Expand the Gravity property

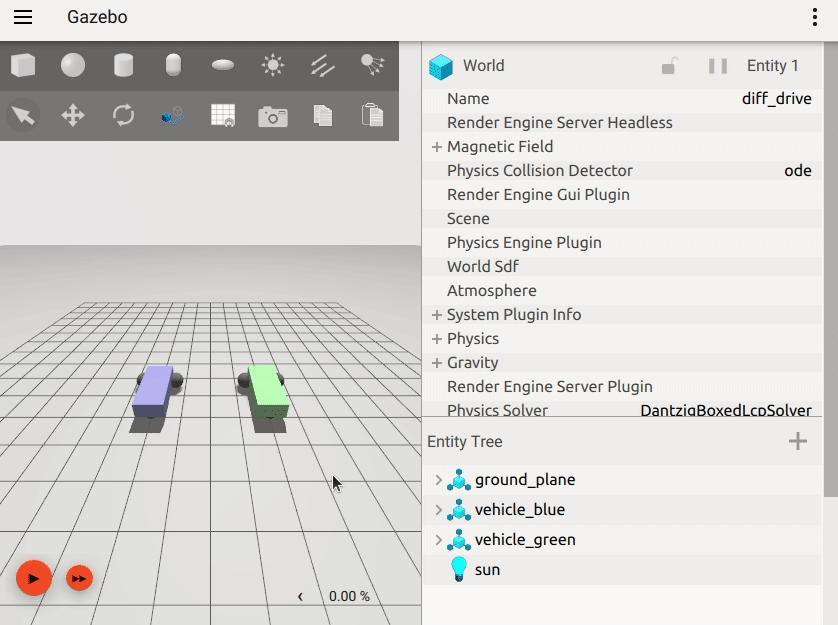pos(437,363)
